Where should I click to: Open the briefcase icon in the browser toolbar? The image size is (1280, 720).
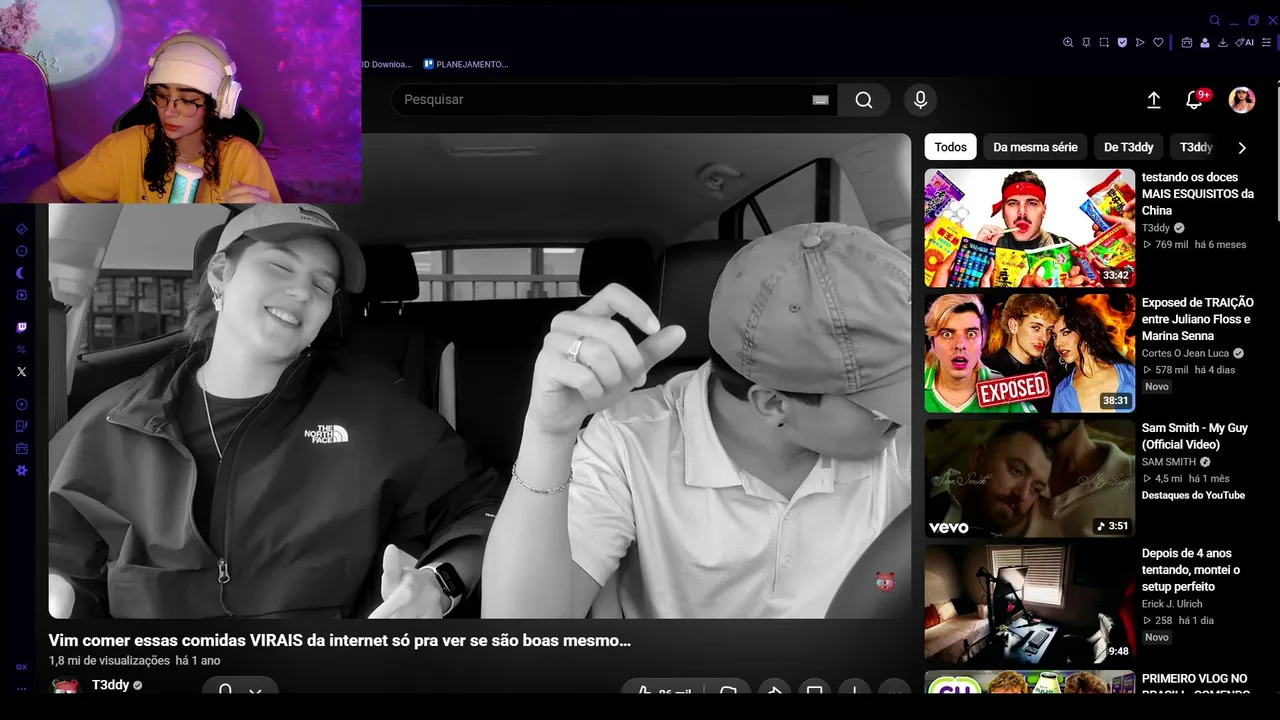pyautogui.click(x=1187, y=43)
